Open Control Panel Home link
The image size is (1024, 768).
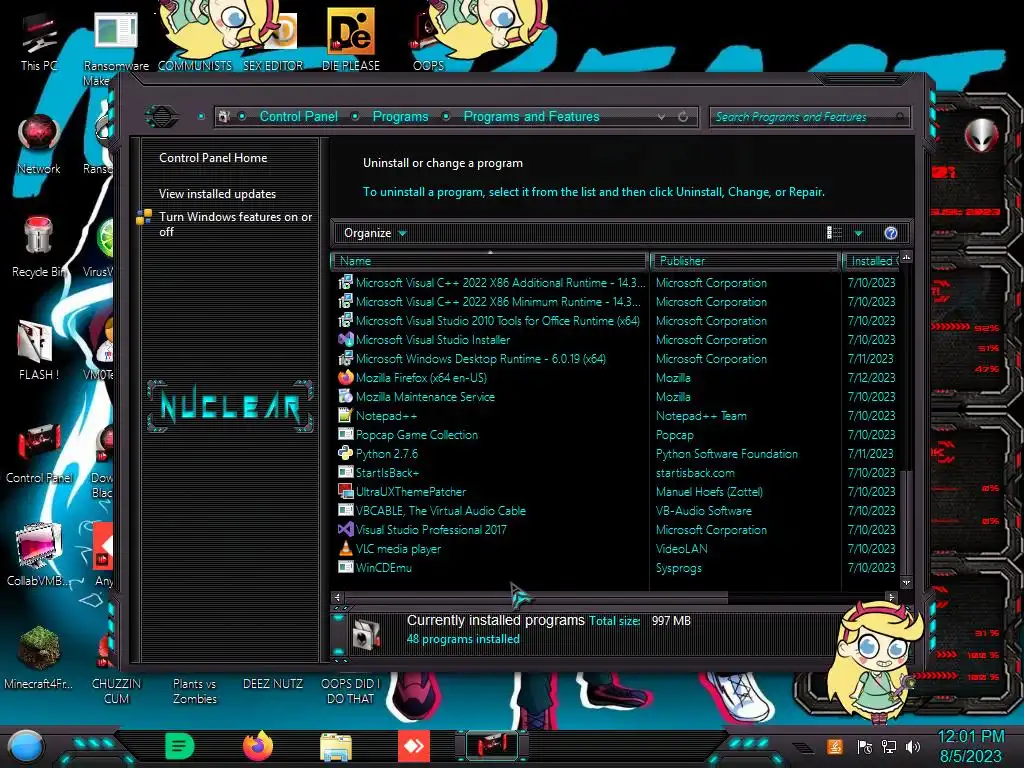pos(213,157)
